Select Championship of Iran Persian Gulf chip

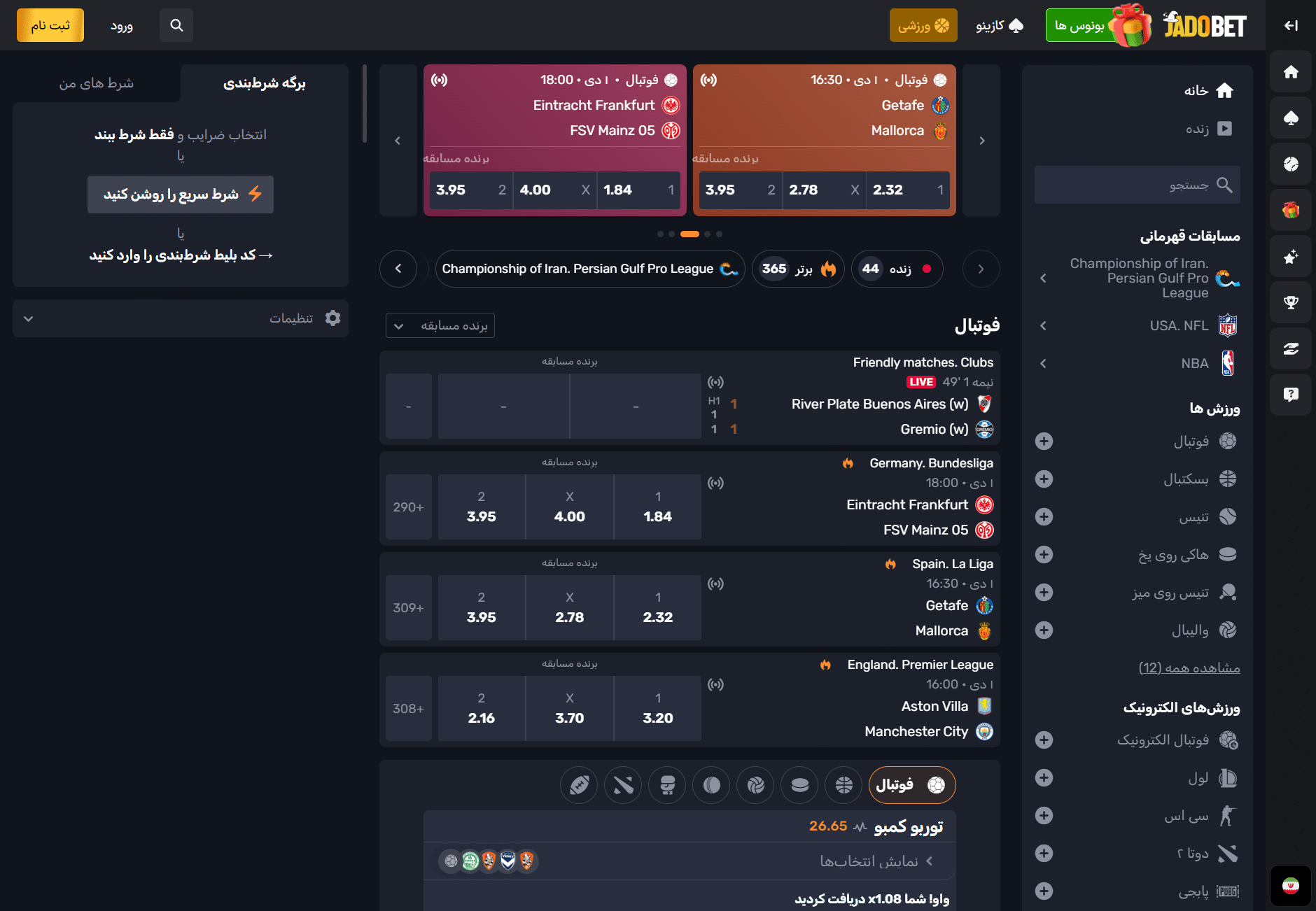[590, 269]
